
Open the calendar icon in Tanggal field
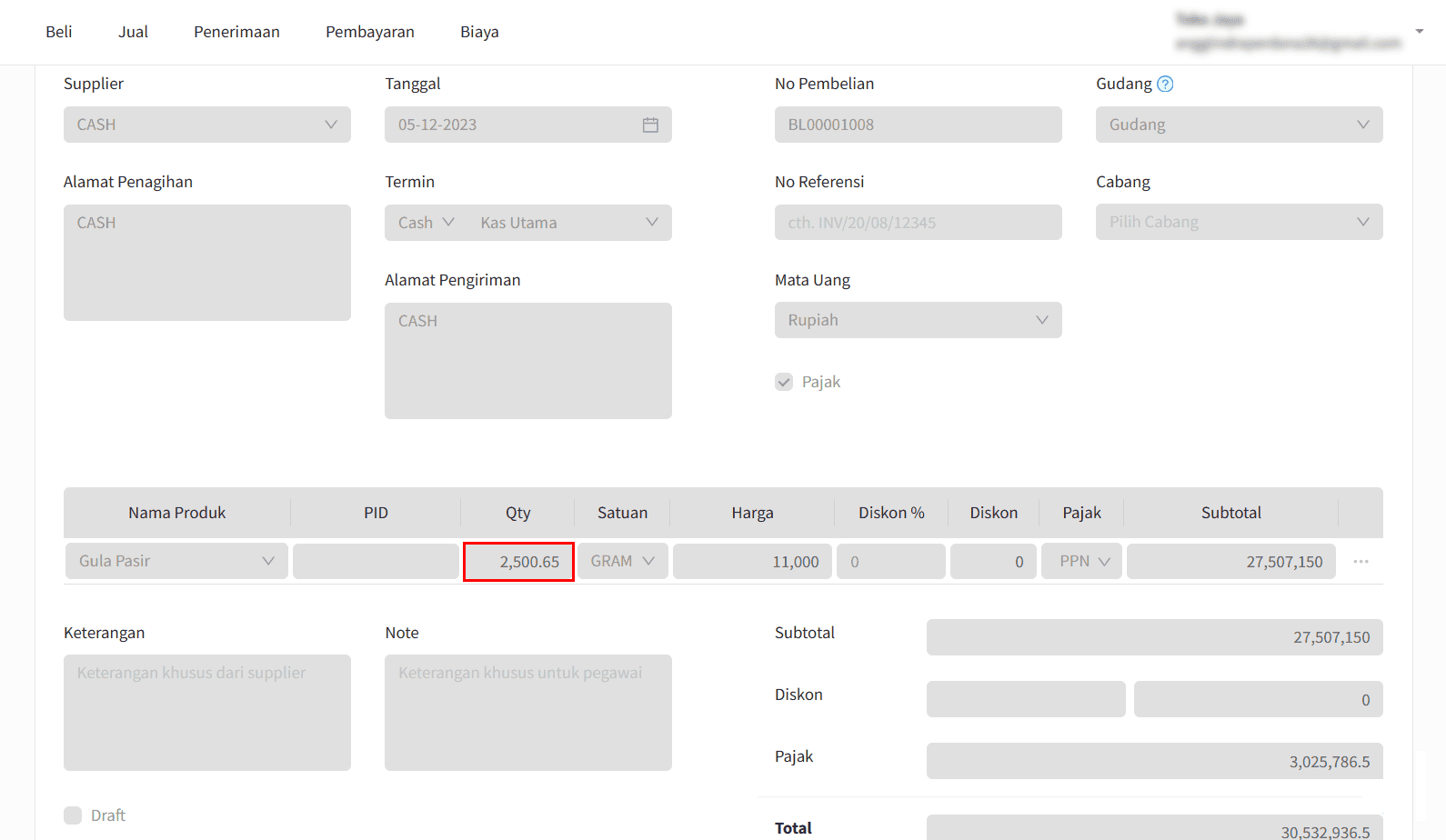pyautogui.click(x=650, y=125)
